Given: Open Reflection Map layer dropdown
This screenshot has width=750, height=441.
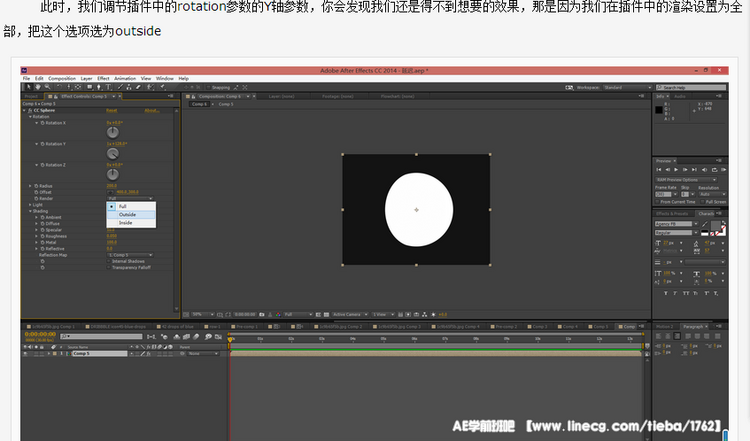Looking at the screenshot, I should pyautogui.click(x=130, y=255).
